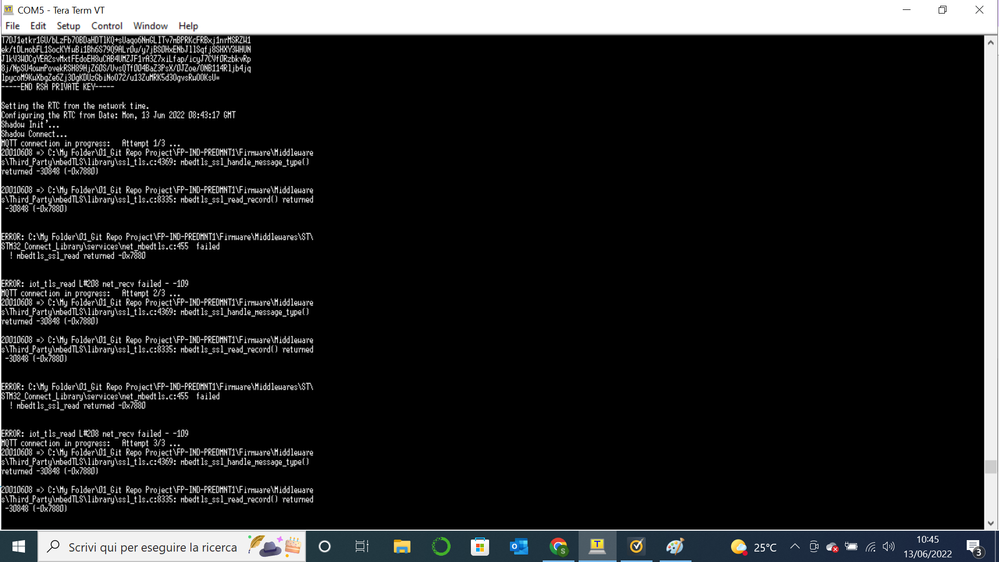Click the "Setting the RTC from the network time." line
The width and height of the screenshot is (999, 562).
[x=75, y=106]
